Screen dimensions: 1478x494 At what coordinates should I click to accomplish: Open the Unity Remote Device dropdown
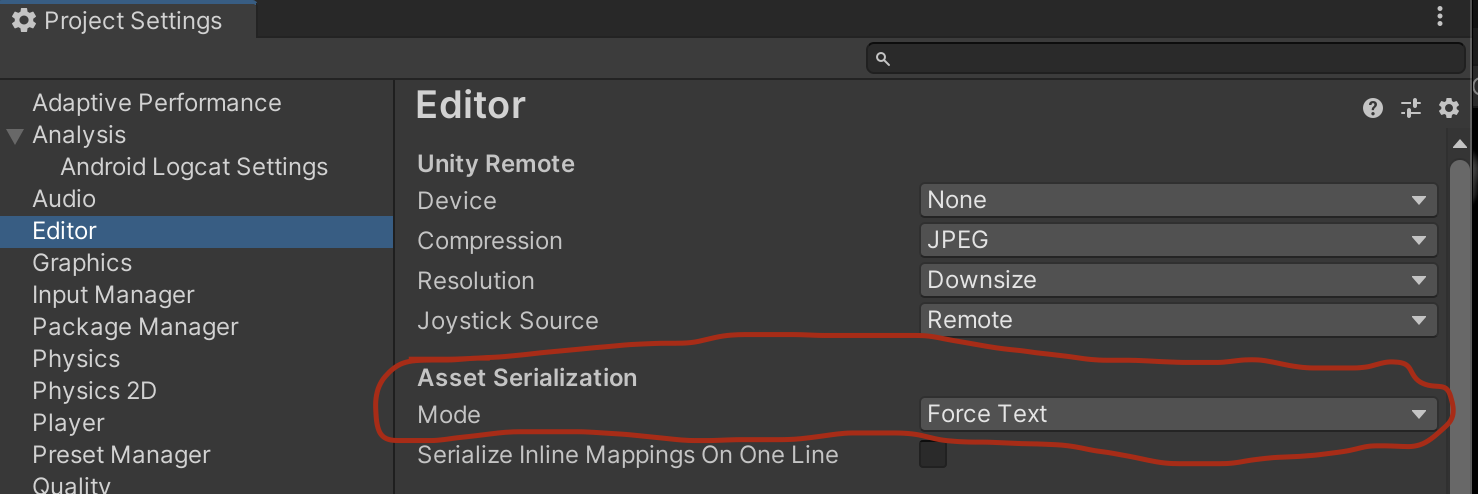(1178, 200)
